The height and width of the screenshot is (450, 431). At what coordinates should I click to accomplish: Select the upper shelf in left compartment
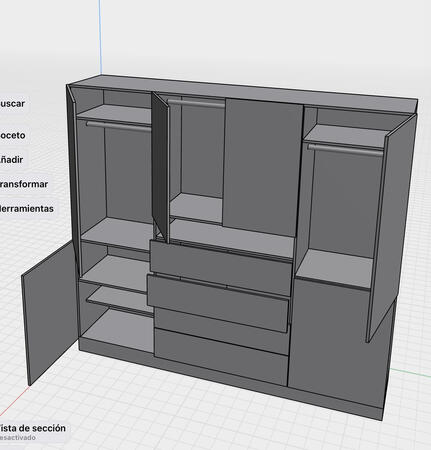coord(115,115)
